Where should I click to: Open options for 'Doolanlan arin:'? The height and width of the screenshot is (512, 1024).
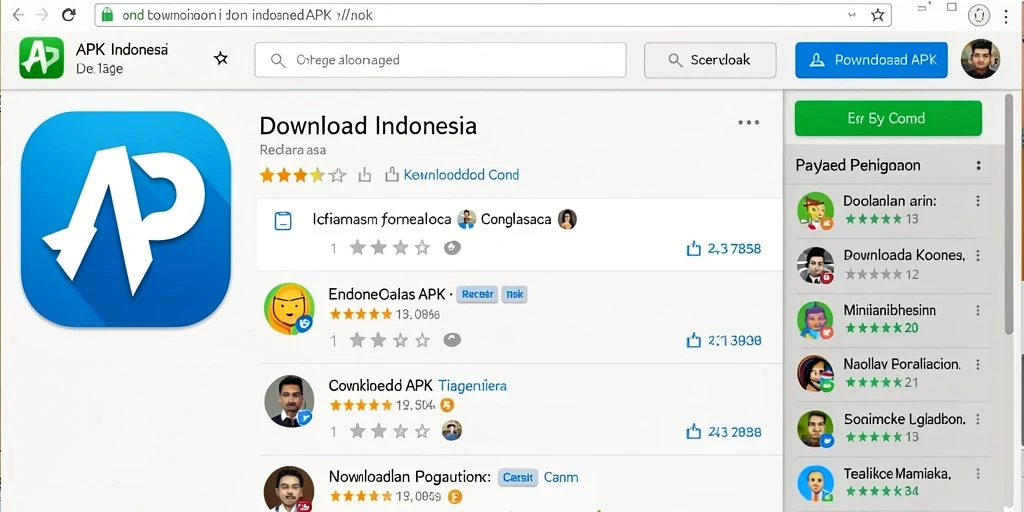click(x=978, y=200)
